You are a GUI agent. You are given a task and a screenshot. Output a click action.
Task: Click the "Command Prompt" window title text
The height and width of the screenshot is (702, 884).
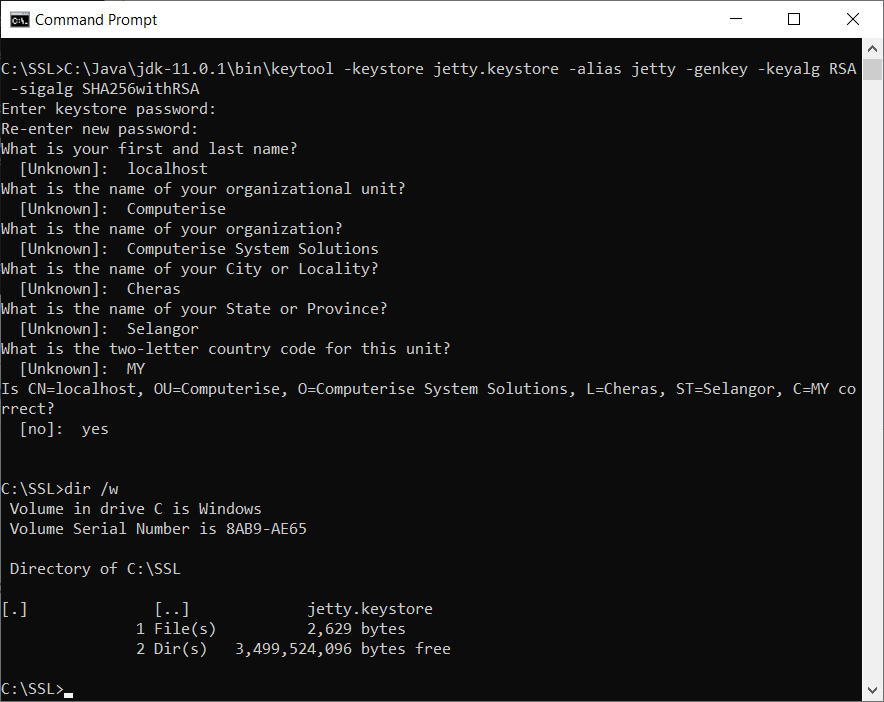click(x=96, y=19)
